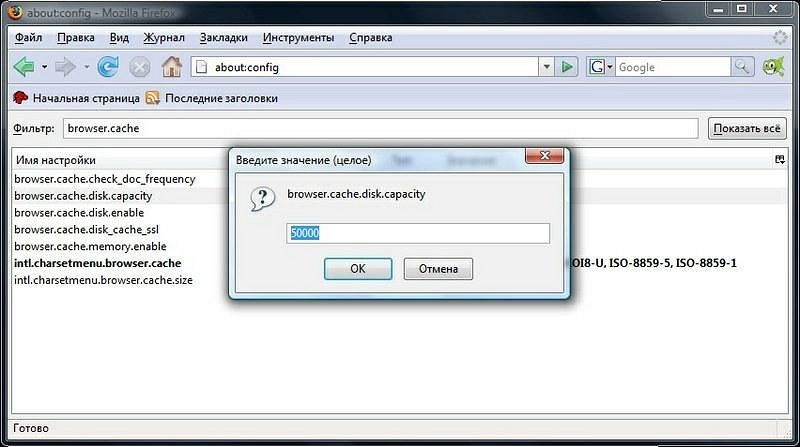Image resolution: width=800 pixels, height=447 pixels.
Task: Open the Последние заголовки feed bookmark
Action: pyautogui.click(x=212, y=98)
